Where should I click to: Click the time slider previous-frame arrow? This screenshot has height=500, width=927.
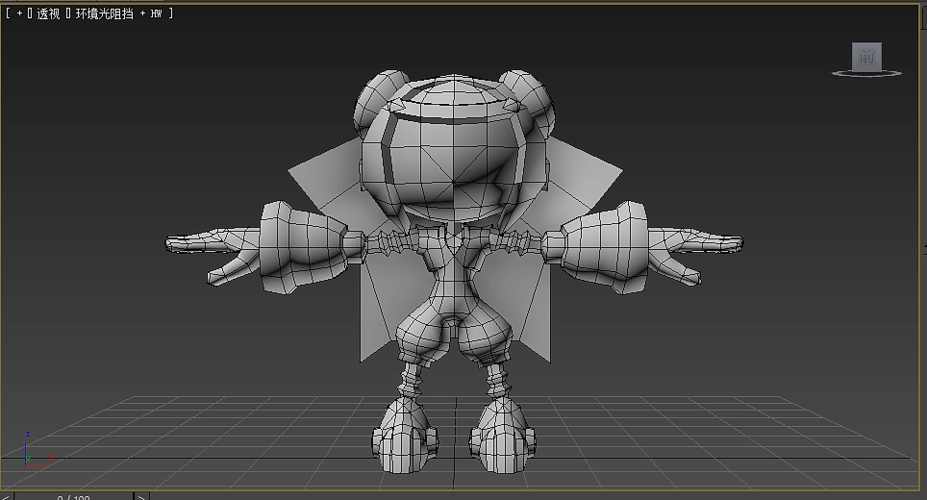click(x=6, y=496)
